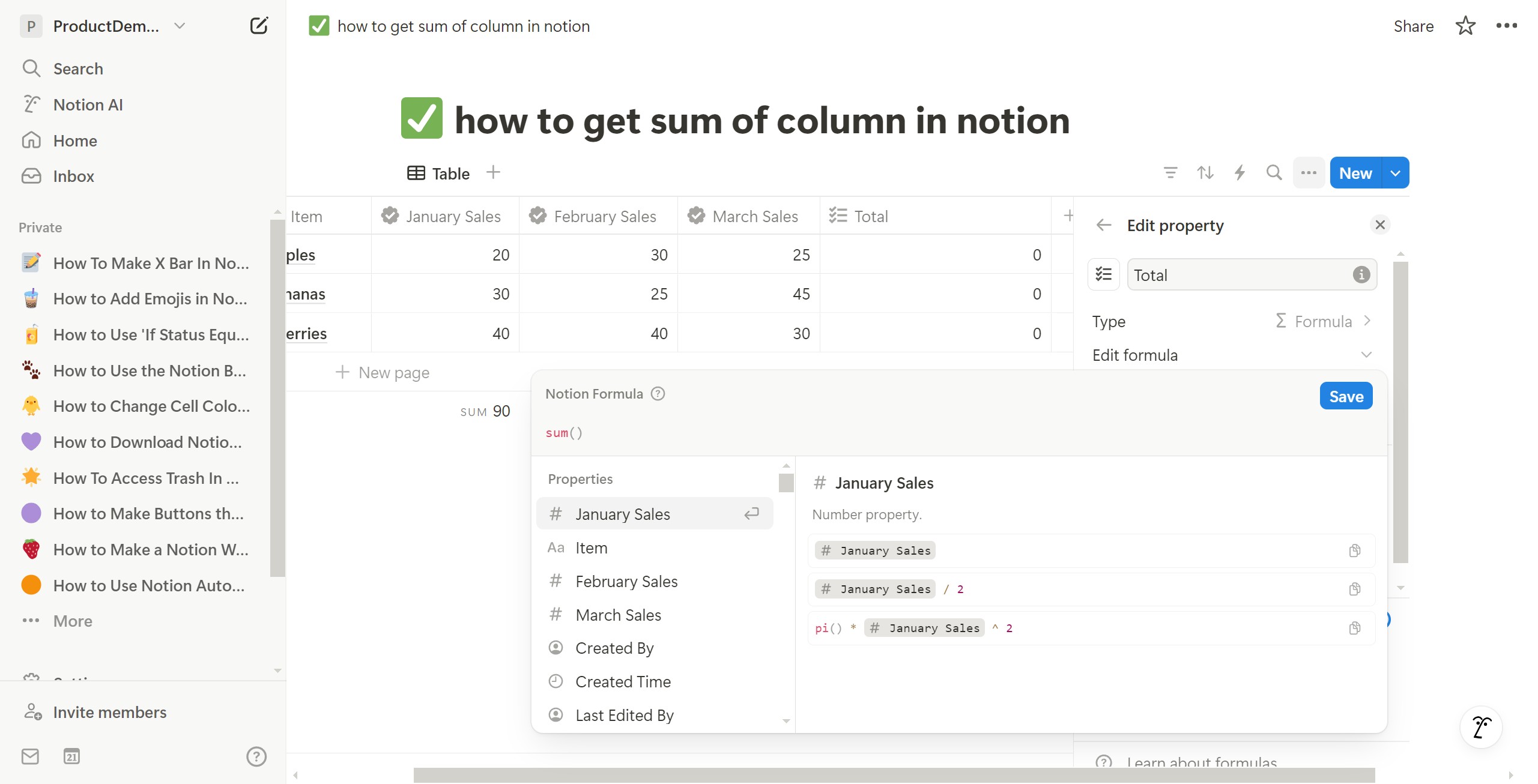Viewport: 1538px width, 784px height.
Task: Open the Type Formula property selector
Action: [x=1232, y=321]
